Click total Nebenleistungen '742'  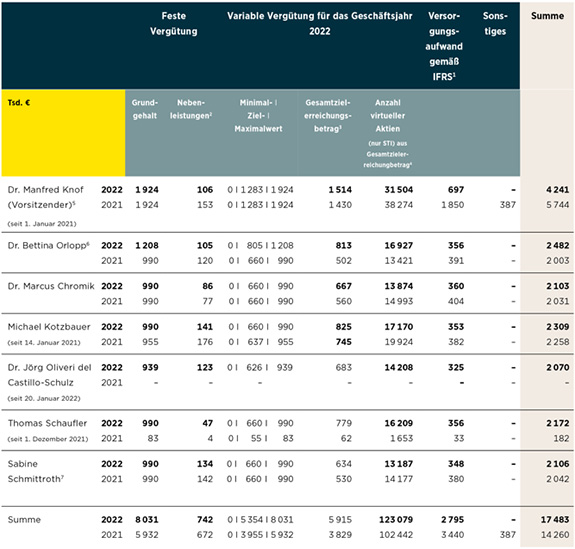coord(205,520)
